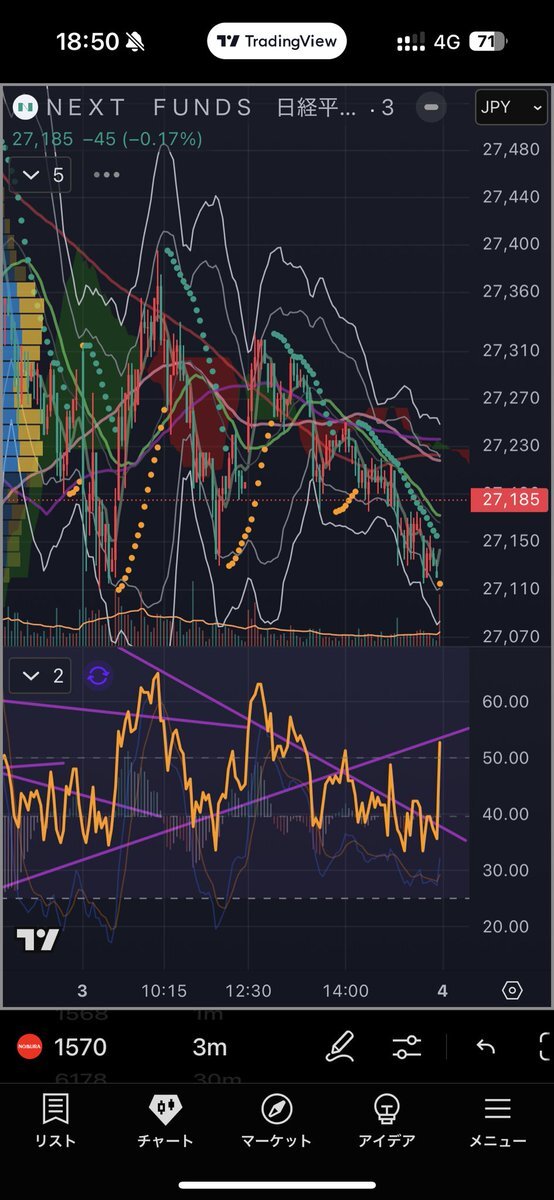Screen dimensions: 554x1200
Task: Tap the green N symbol logo
Action: click(x=24, y=107)
